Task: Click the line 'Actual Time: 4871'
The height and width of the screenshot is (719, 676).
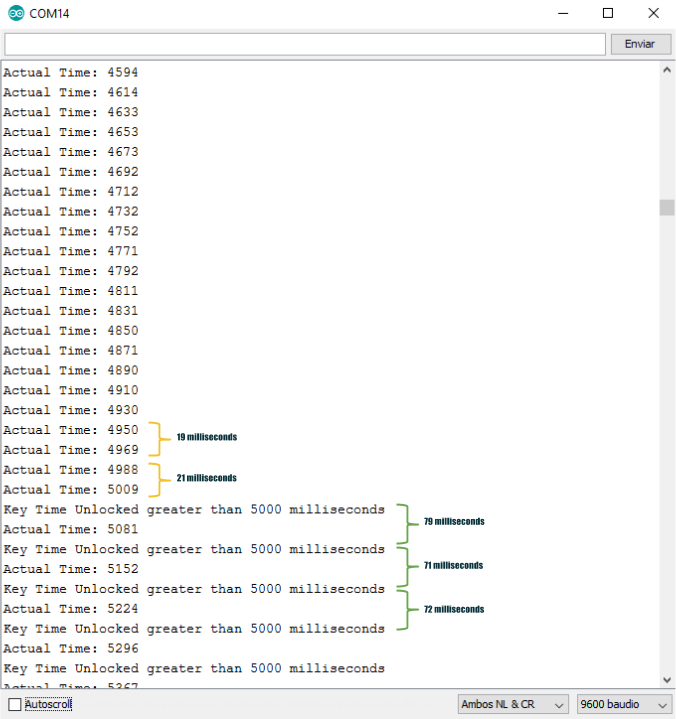Action: click(71, 351)
